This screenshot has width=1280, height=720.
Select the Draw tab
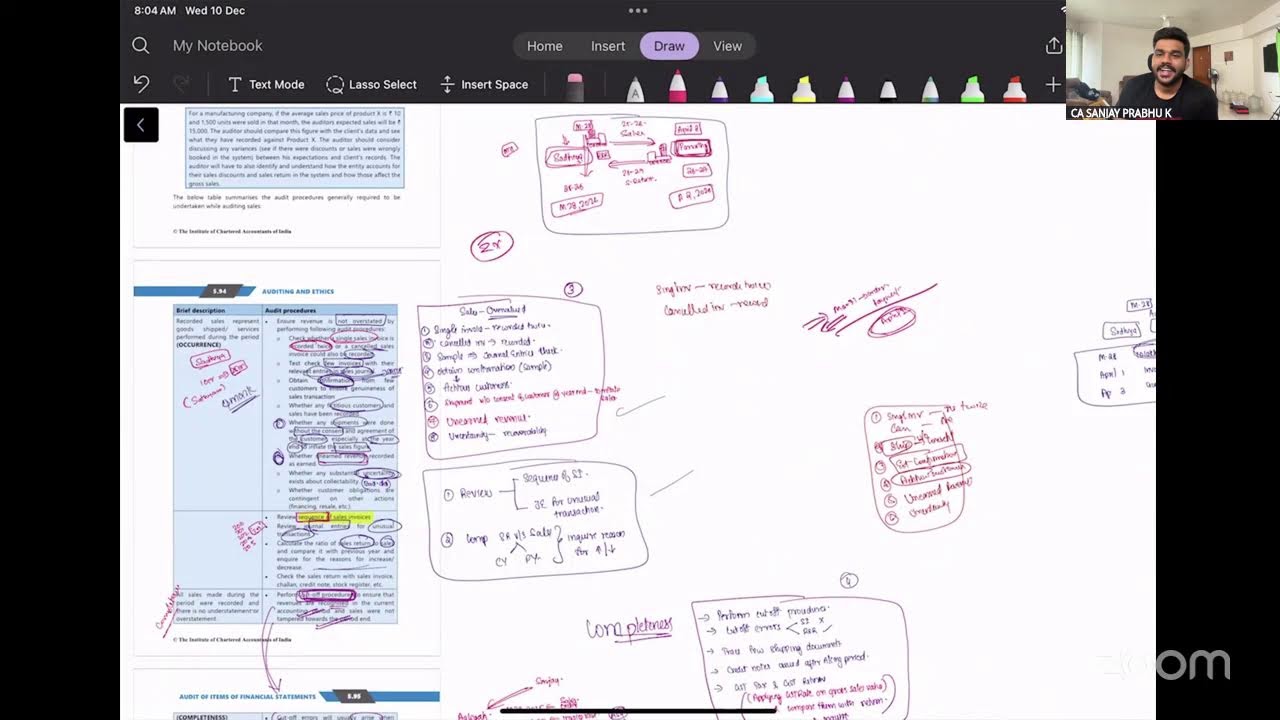pos(669,46)
